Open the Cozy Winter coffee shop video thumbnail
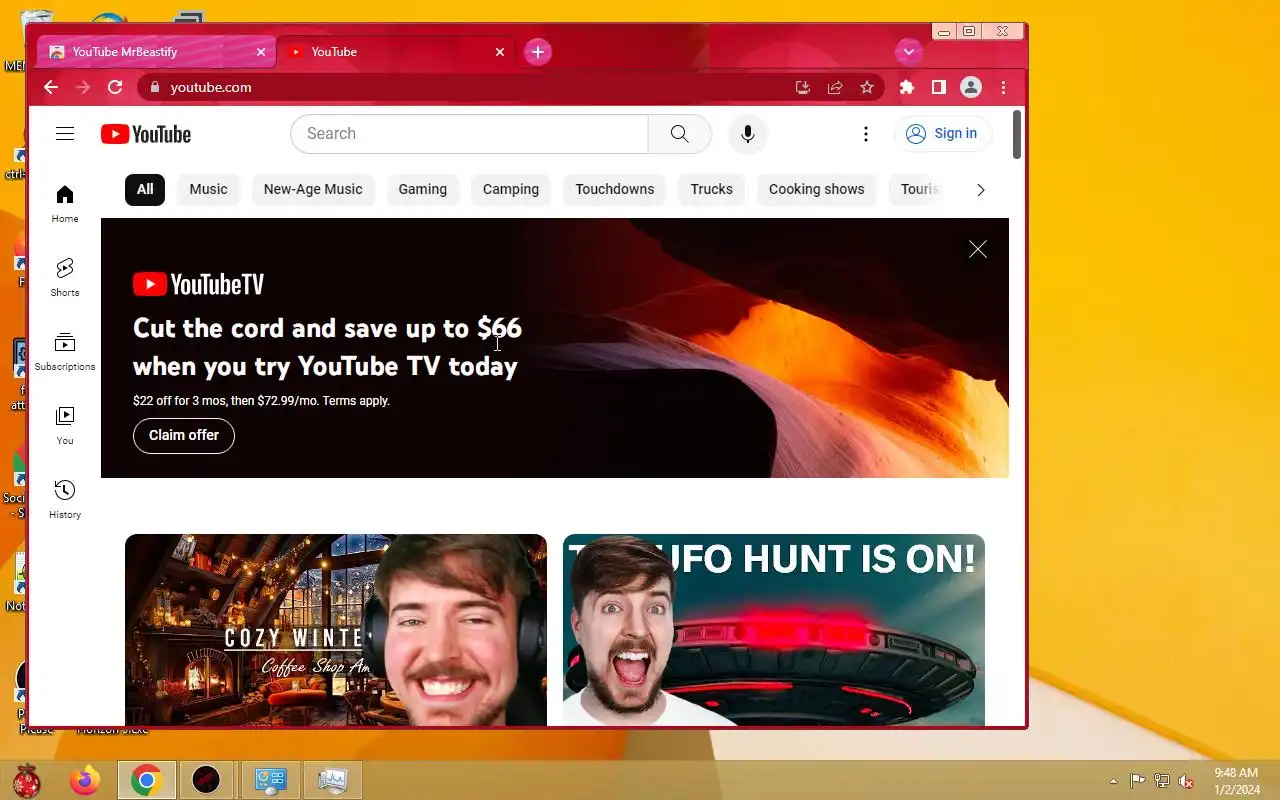The image size is (1280, 800). click(x=336, y=630)
